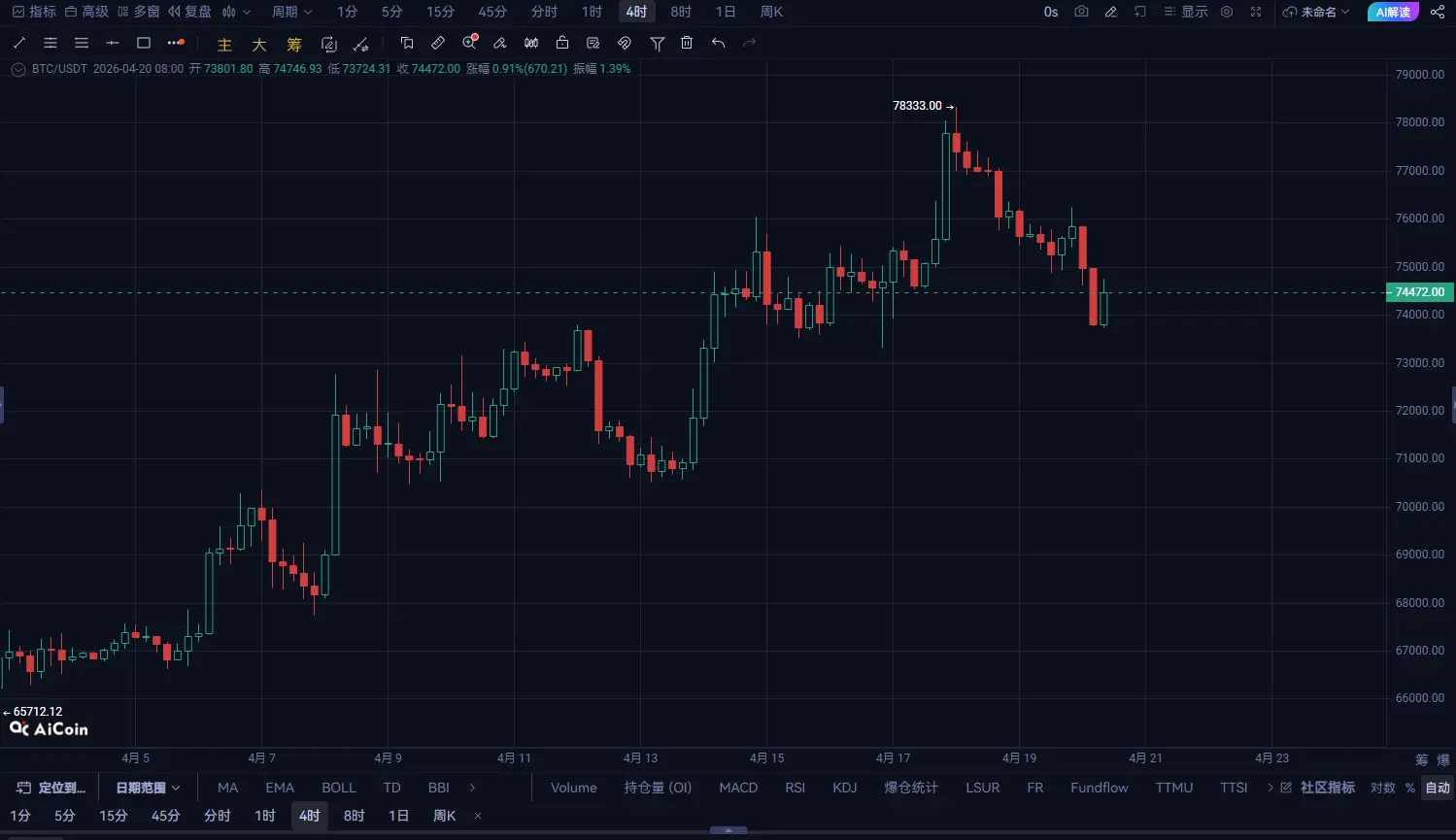The width and height of the screenshot is (1456, 840).
Task: Enable the MACD sub-indicator
Action: [738, 788]
